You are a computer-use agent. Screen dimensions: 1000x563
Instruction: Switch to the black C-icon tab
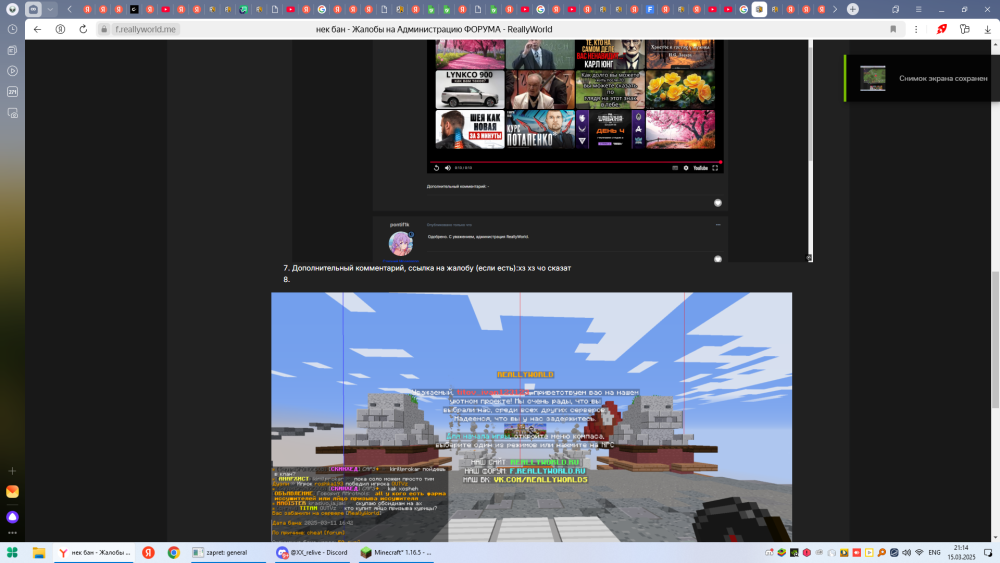pos(134,10)
